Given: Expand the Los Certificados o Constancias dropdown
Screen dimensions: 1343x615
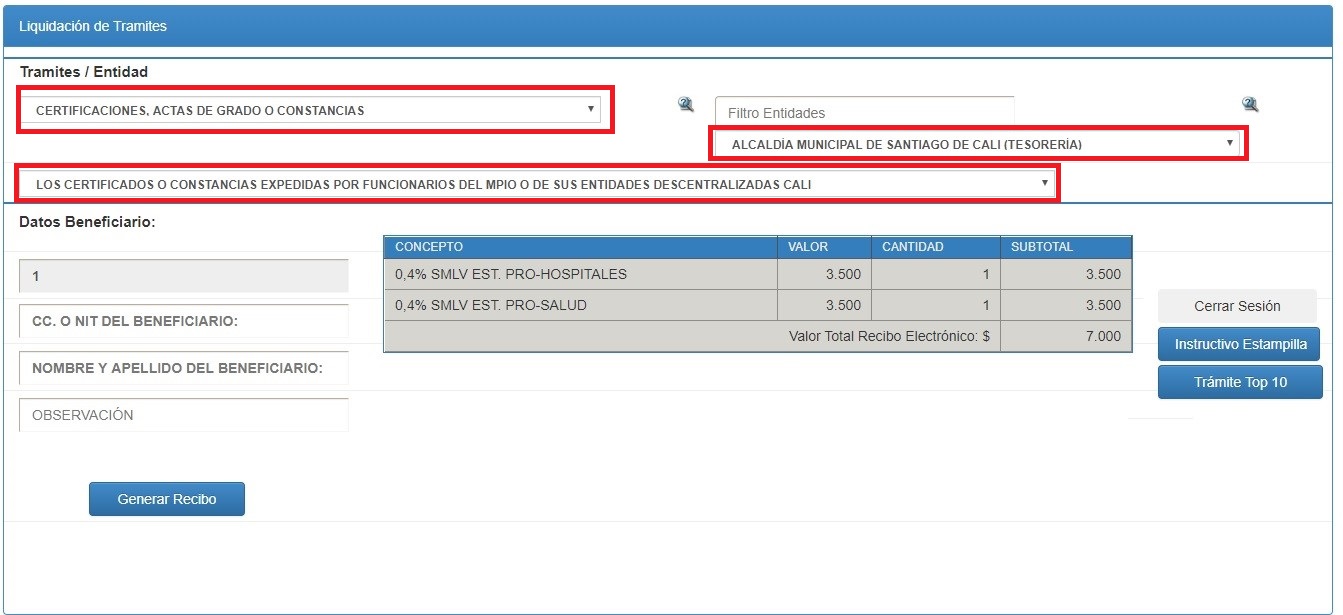Looking at the screenshot, I should click(x=537, y=184).
